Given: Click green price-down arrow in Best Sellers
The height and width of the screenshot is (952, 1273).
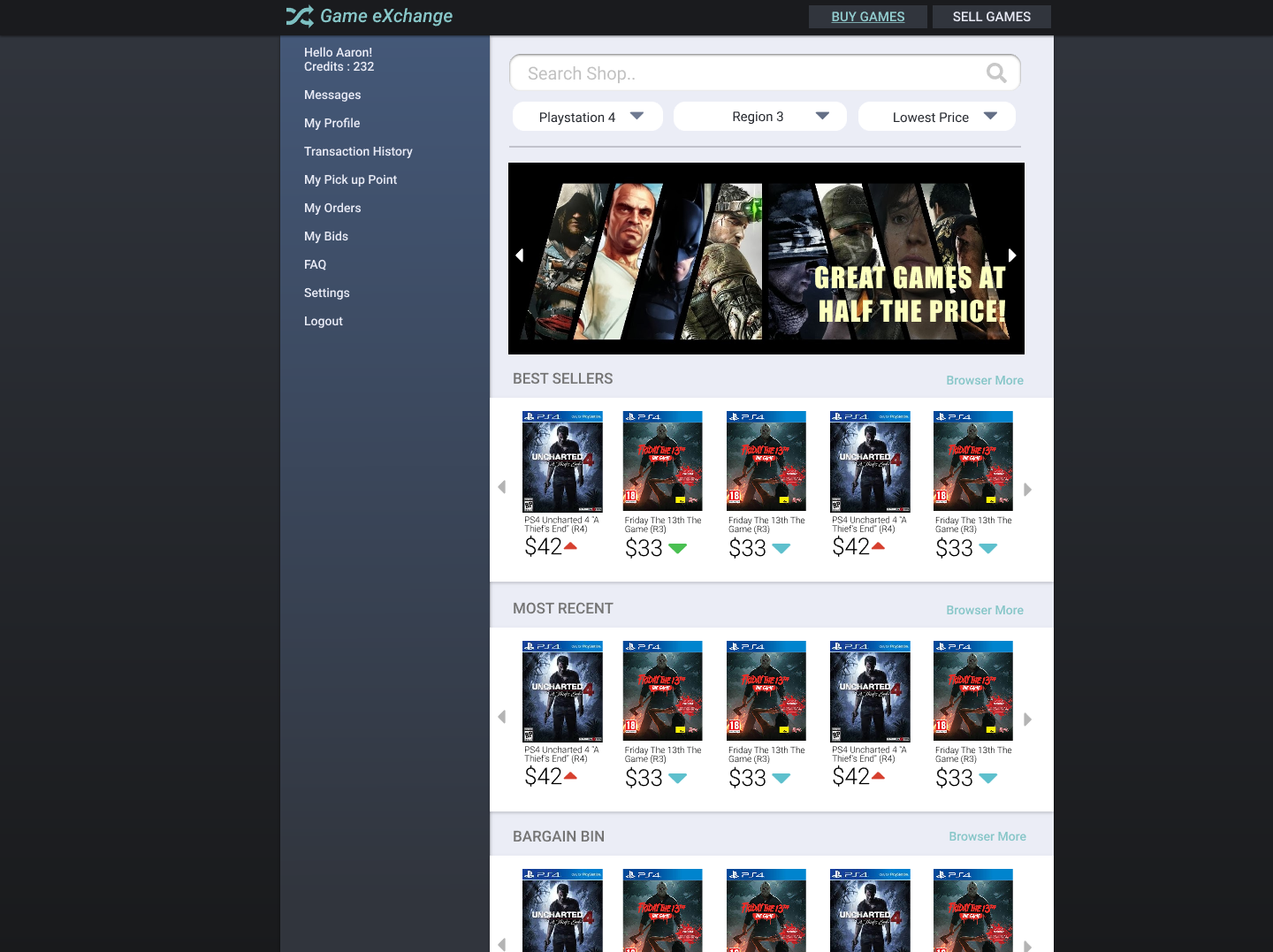Looking at the screenshot, I should [678, 549].
